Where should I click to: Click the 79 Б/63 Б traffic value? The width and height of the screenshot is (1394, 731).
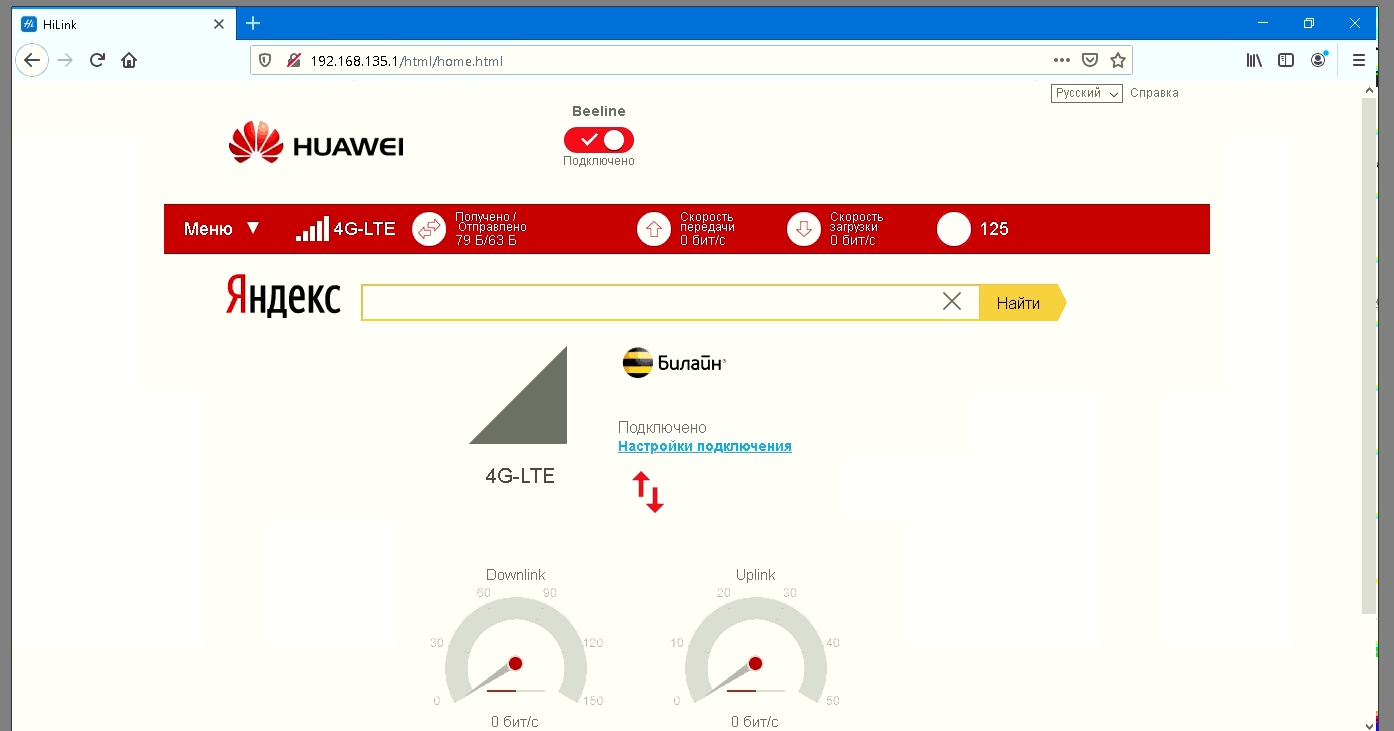(486, 241)
